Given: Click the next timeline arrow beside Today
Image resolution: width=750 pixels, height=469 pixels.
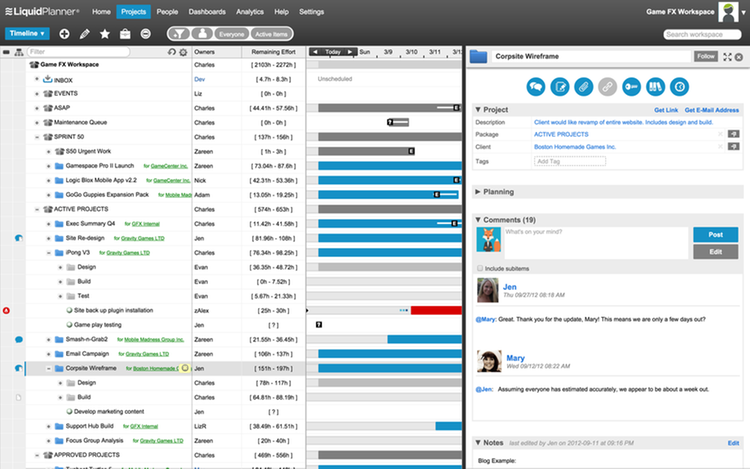Looking at the screenshot, I should [350, 52].
